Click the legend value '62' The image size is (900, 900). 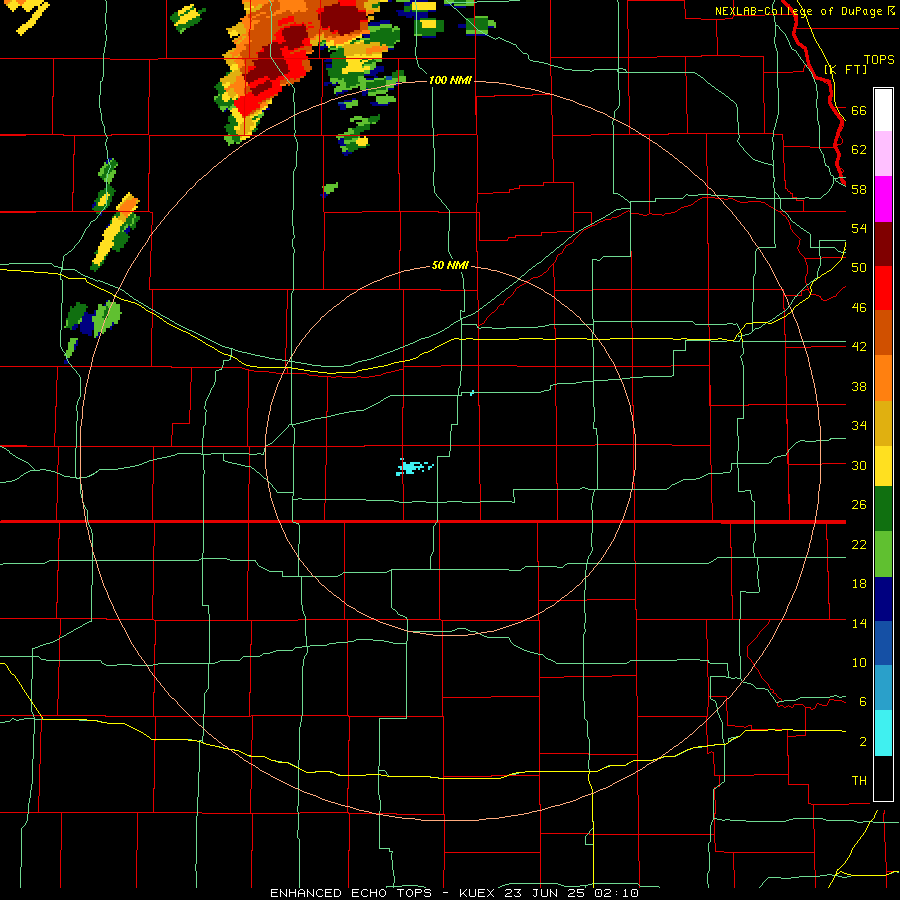pyautogui.click(x=859, y=149)
